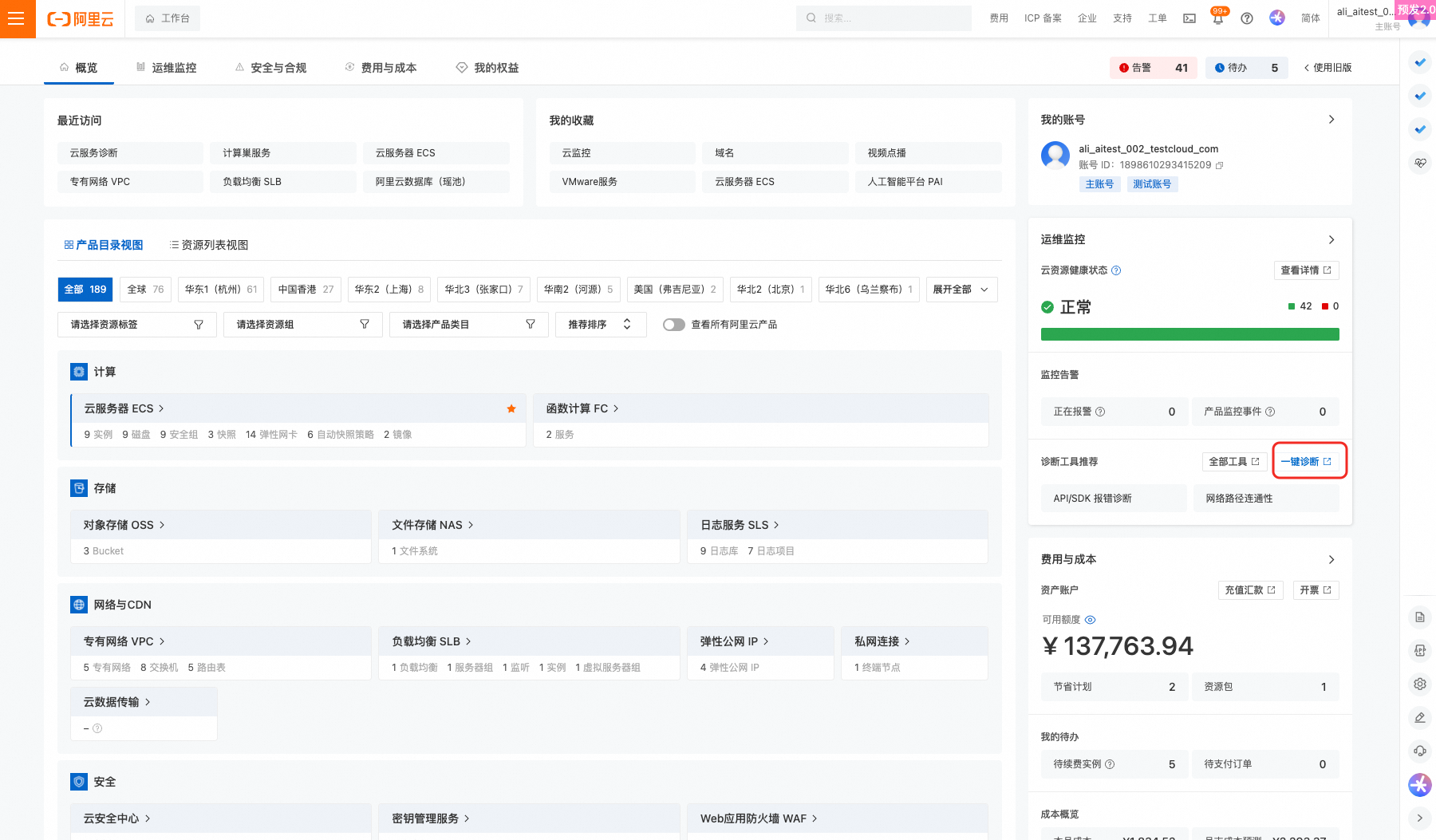This screenshot has height=840, width=1436.
Task: Switch to the 安全与合规 tab
Action: pos(270,68)
